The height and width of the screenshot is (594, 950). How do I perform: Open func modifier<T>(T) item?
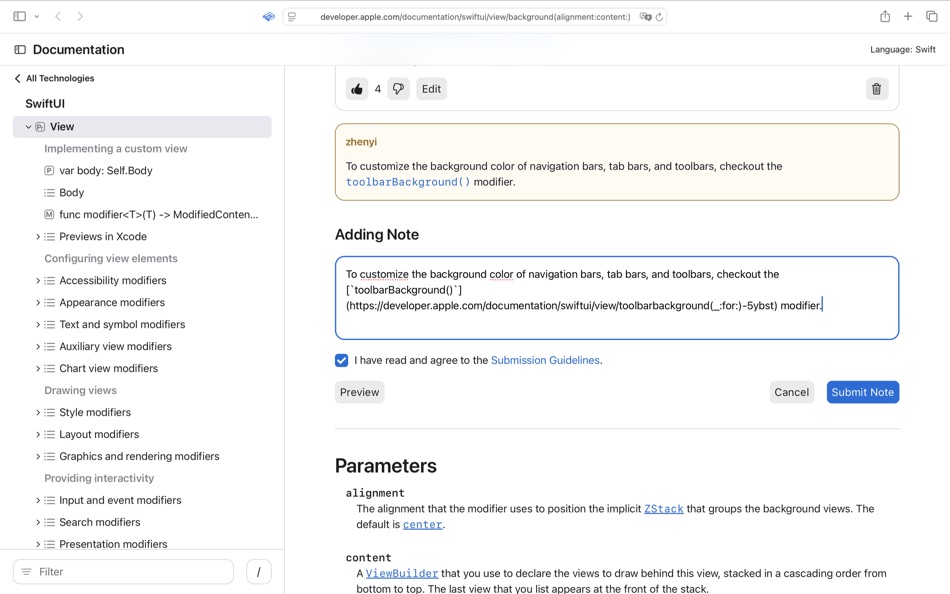click(158, 215)
